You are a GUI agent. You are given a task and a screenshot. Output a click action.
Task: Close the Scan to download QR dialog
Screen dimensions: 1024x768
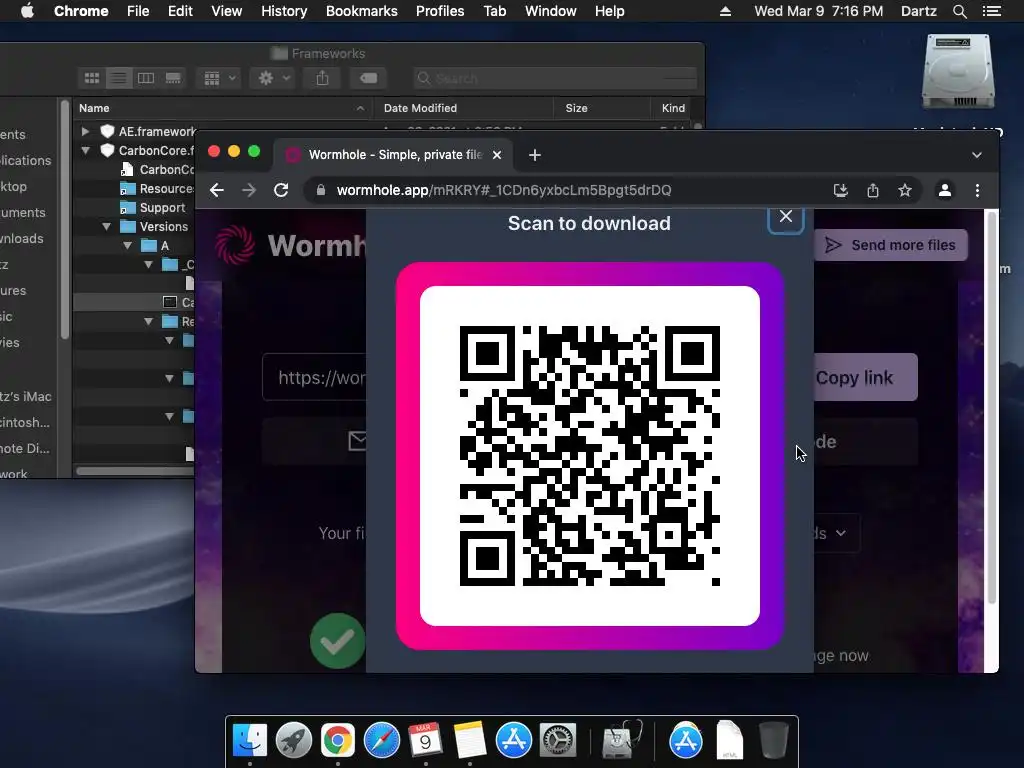pos(786,217)
